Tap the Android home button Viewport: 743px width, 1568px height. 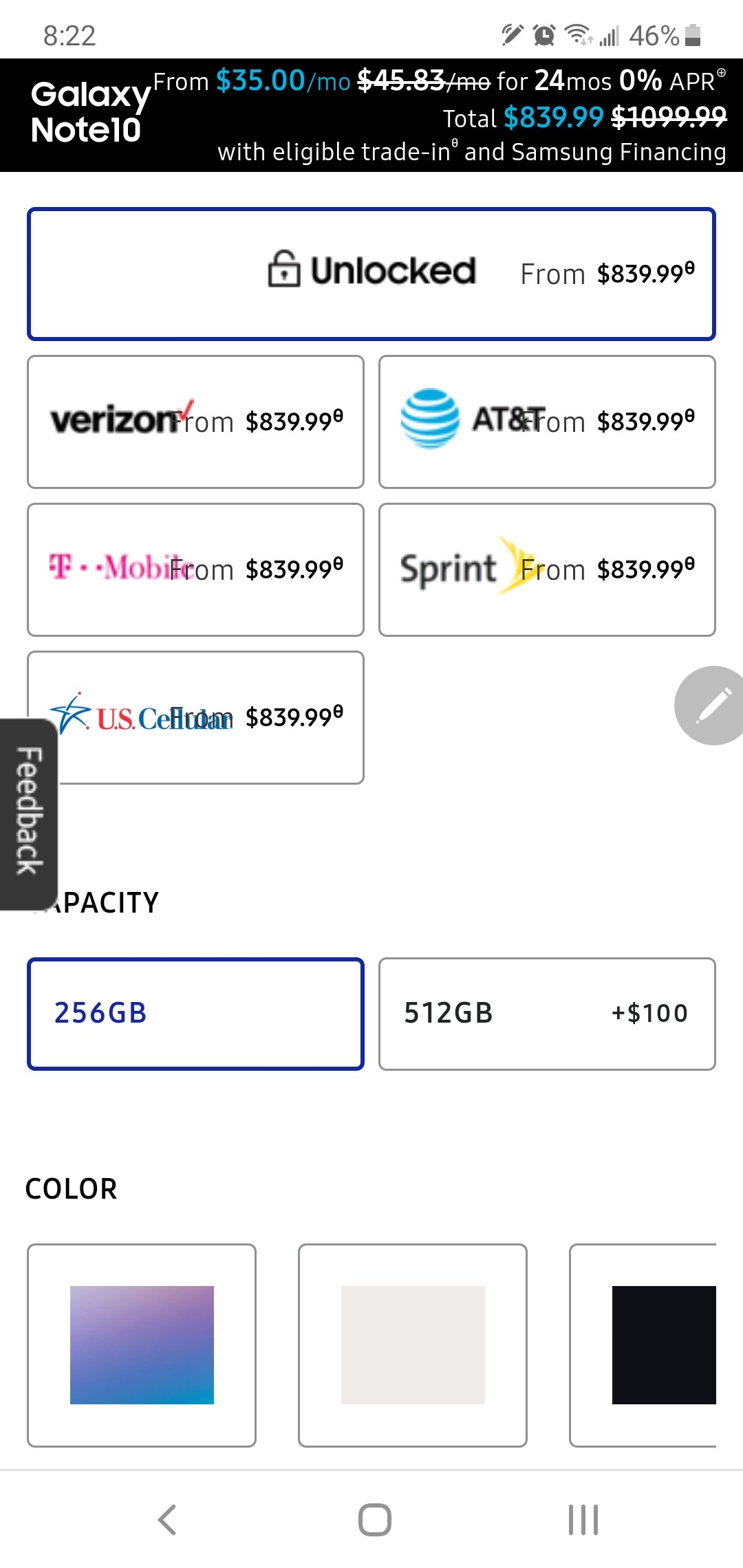coord(375,1519)
